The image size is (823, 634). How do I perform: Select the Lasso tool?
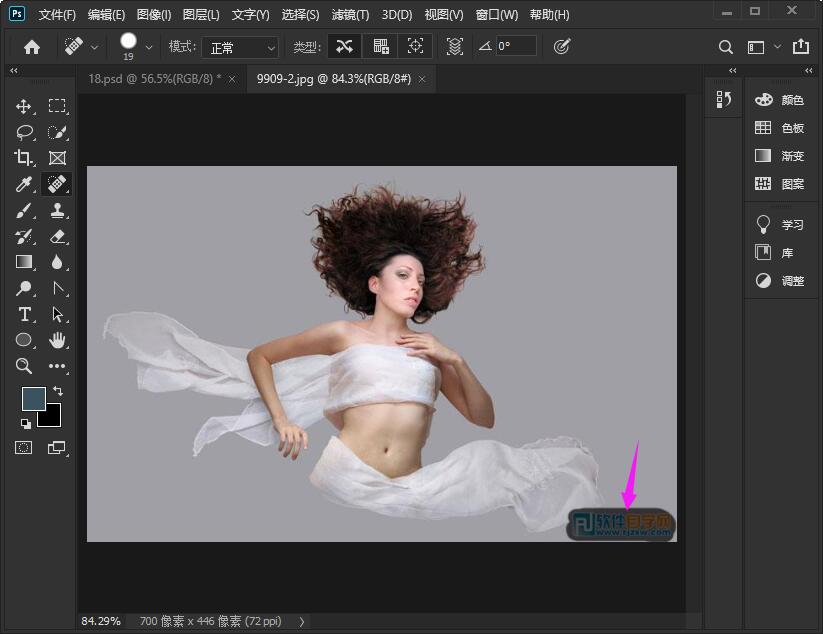(24, 132)
